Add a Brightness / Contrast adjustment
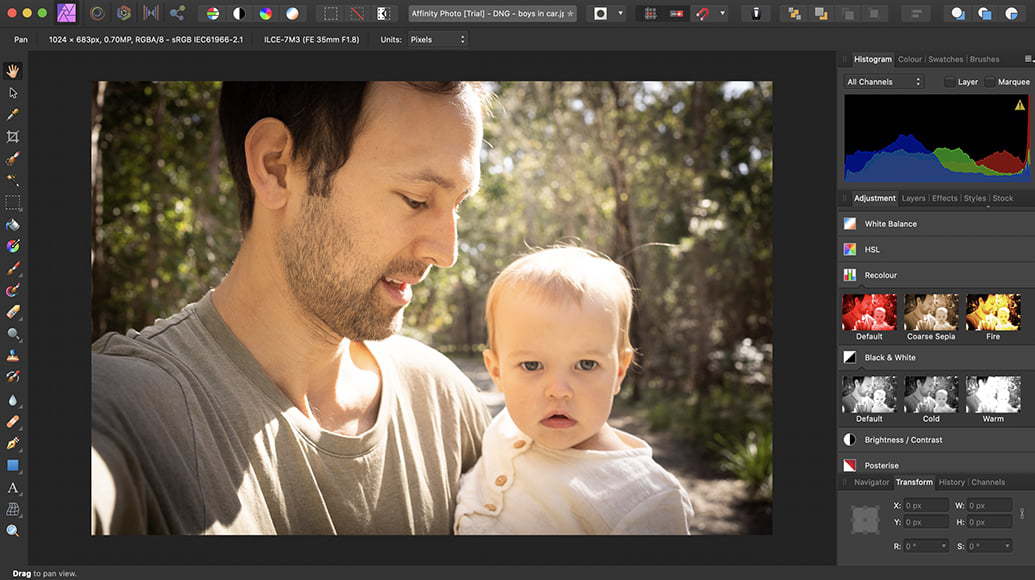Screen dimensions: 1035x580 [x=903, y=440]
